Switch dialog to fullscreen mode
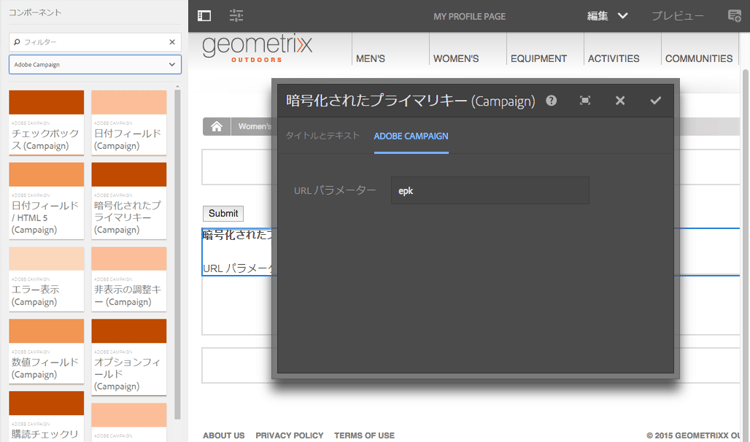This screenshot has height=442, width=750. [x=585, y=100]
